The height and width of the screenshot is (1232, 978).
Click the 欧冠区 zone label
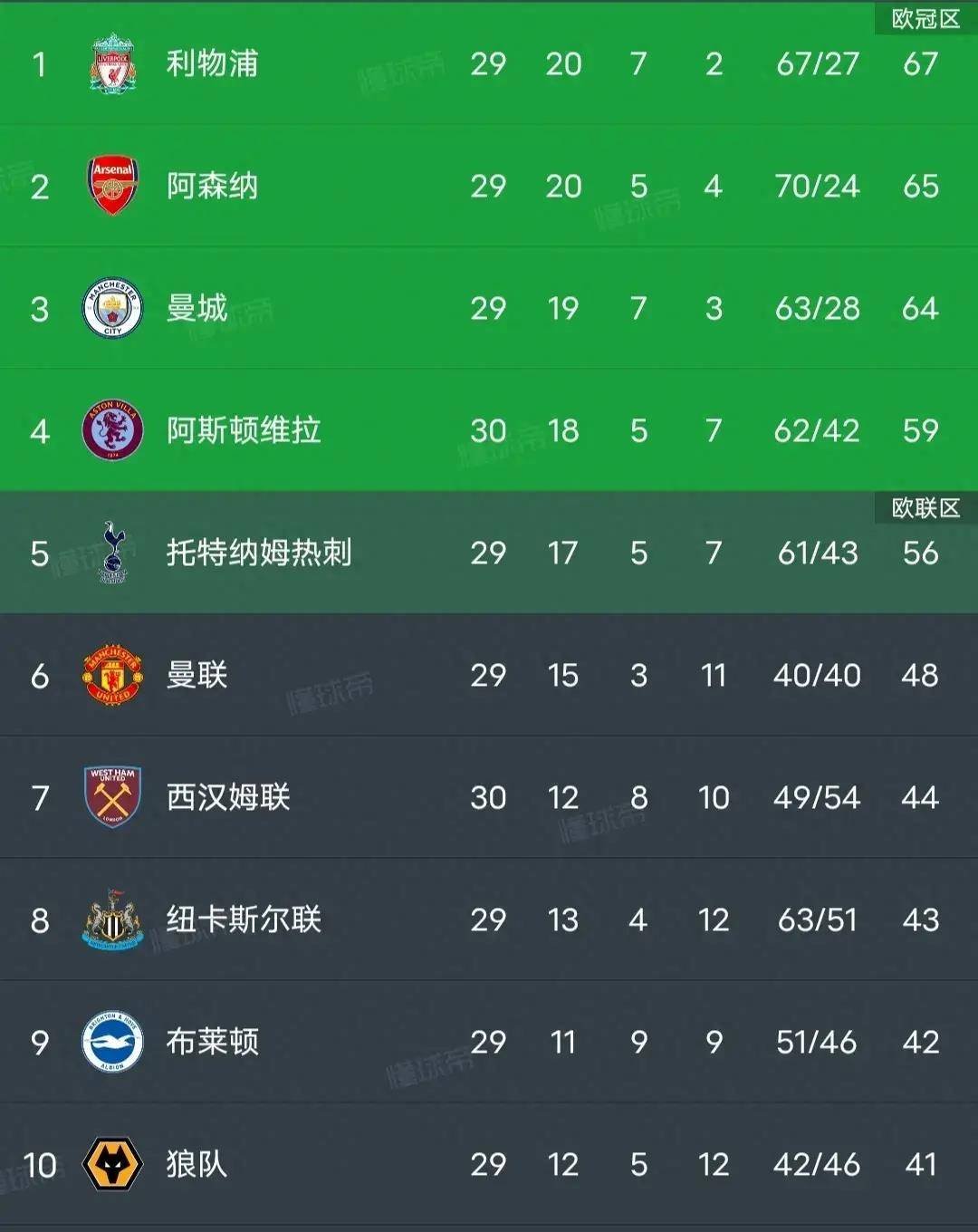point(925,19)
